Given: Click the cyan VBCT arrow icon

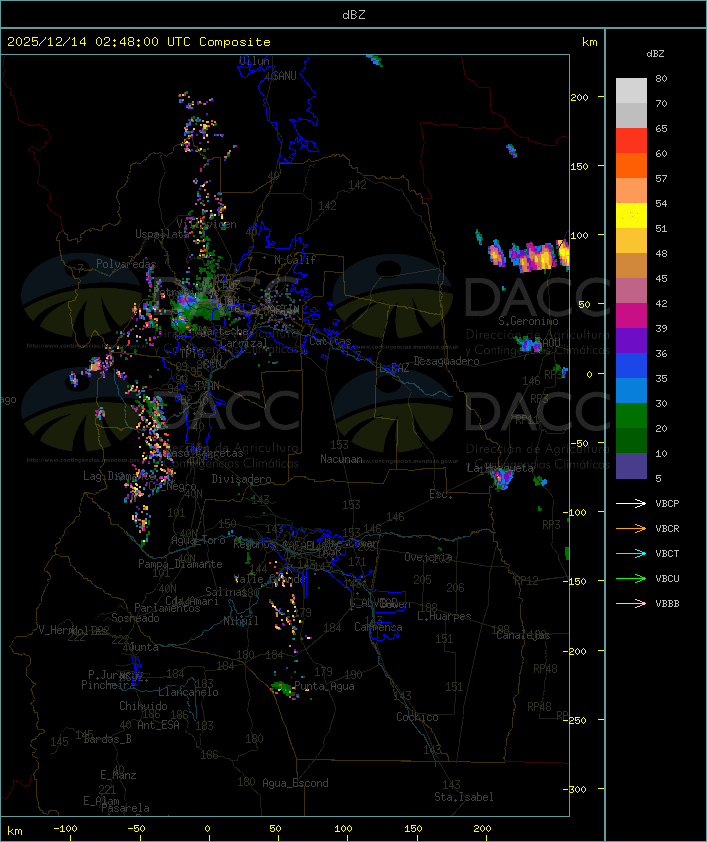Looking at the screenshot, I should pyautogui.click(x=631, y=553).
